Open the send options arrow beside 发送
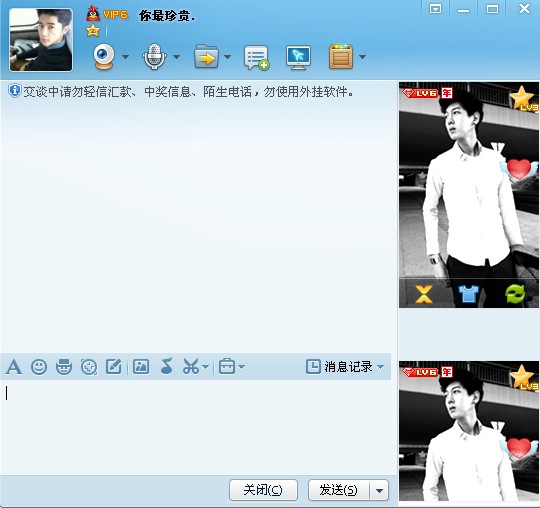 pyautogui.click(x=379, y=490)
